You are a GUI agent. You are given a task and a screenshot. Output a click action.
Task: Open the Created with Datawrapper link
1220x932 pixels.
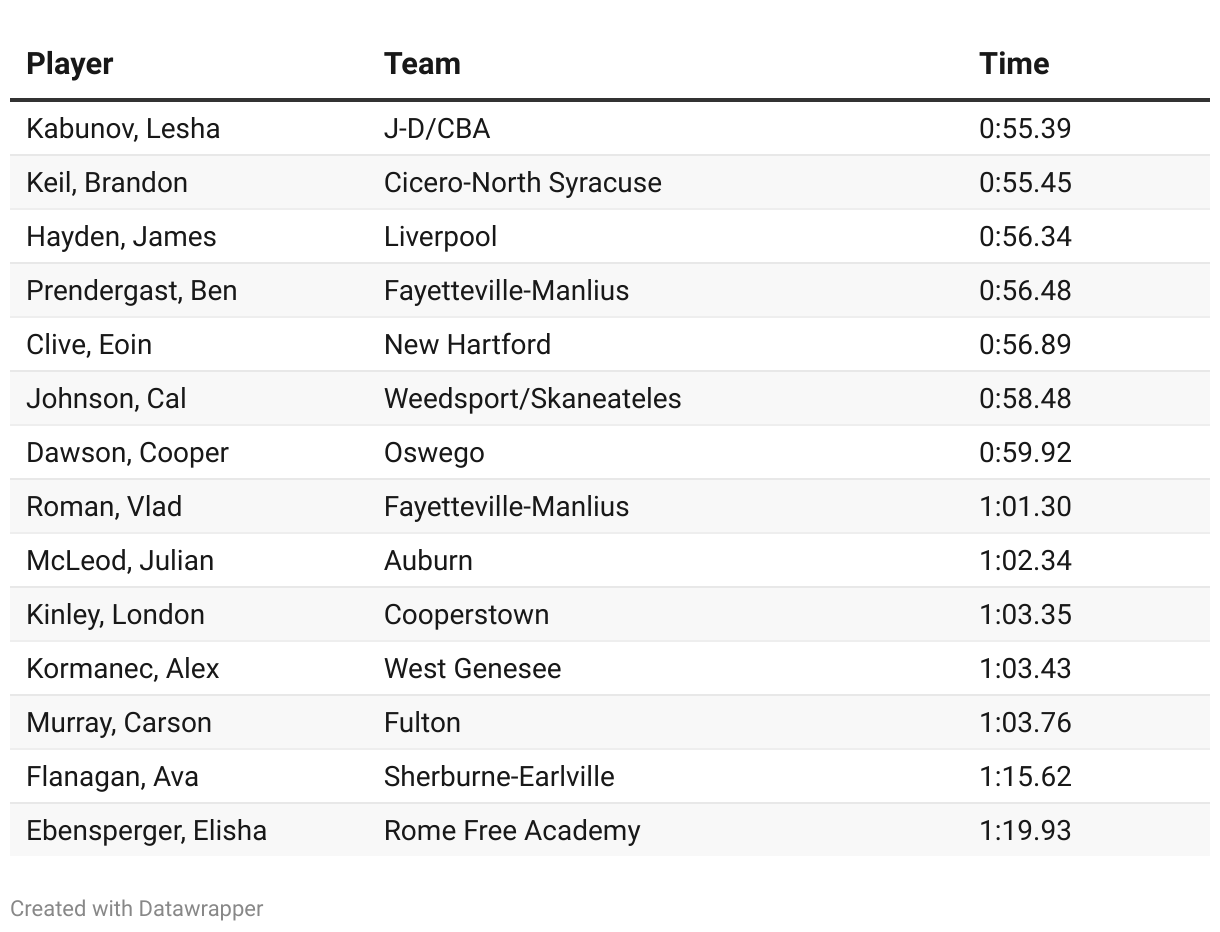tap(137, 909)
